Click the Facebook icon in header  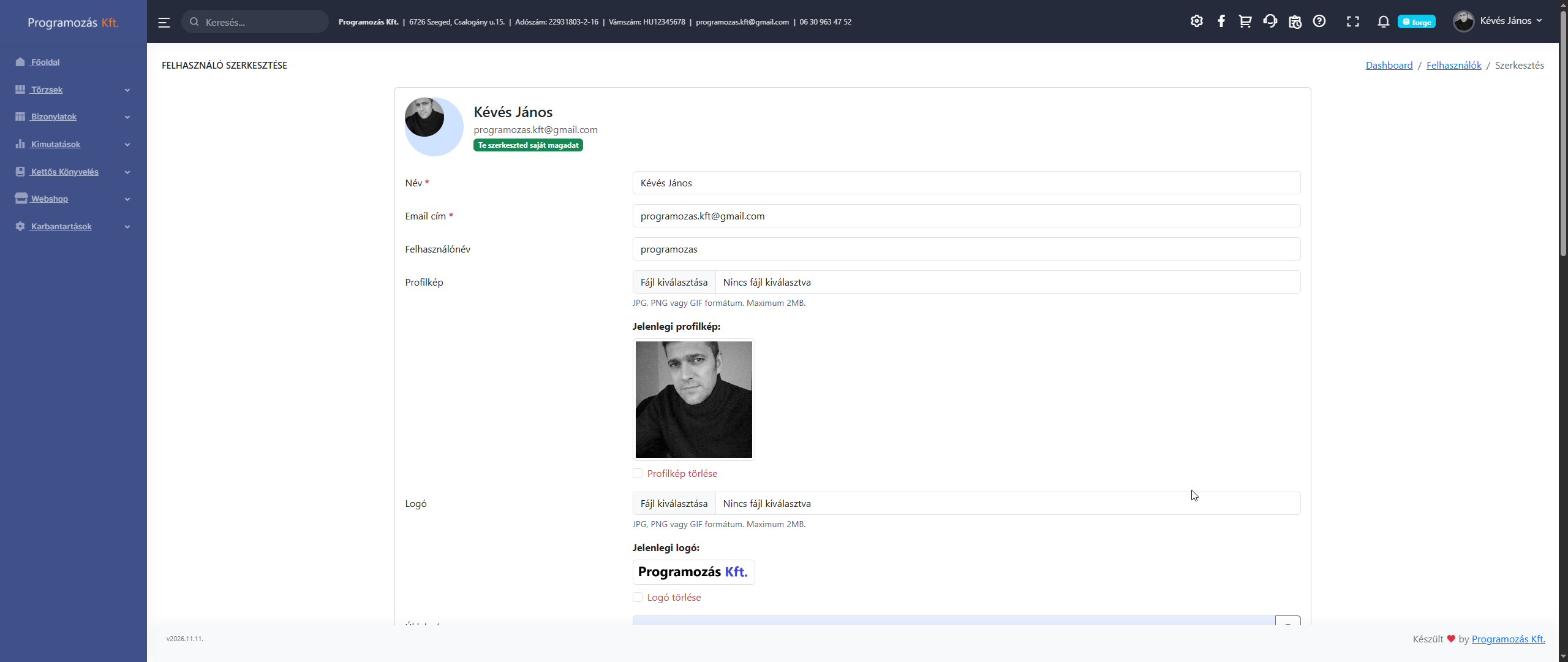point(1221,21)
